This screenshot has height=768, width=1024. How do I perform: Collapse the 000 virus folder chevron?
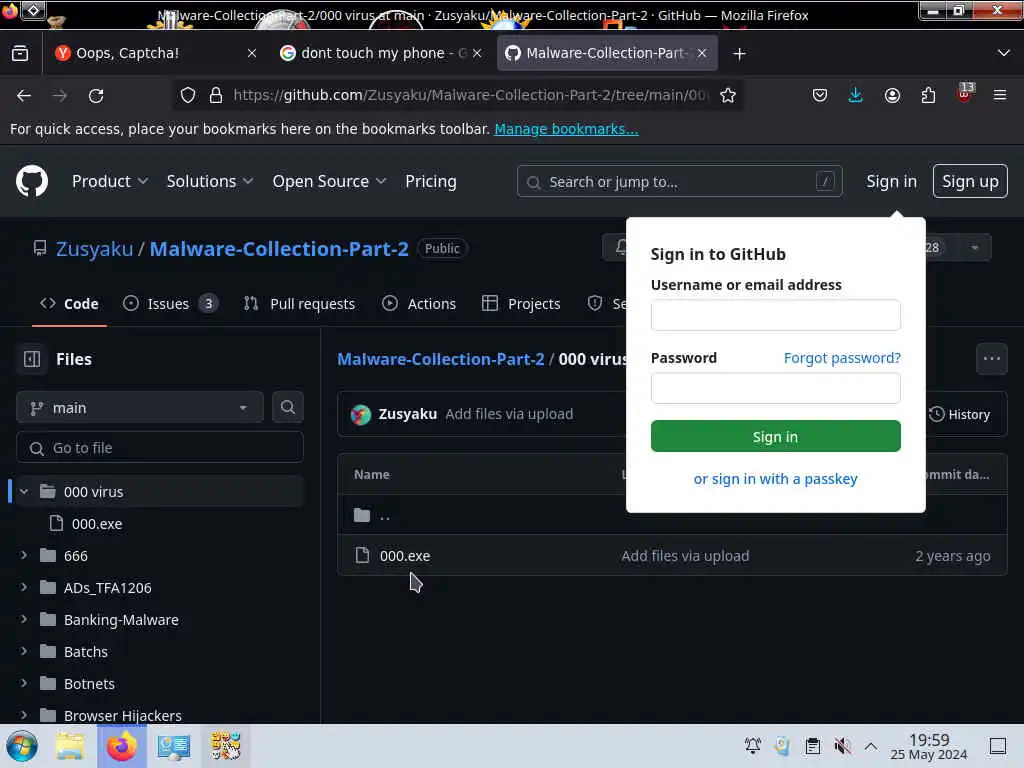click(x=24, y=492)
